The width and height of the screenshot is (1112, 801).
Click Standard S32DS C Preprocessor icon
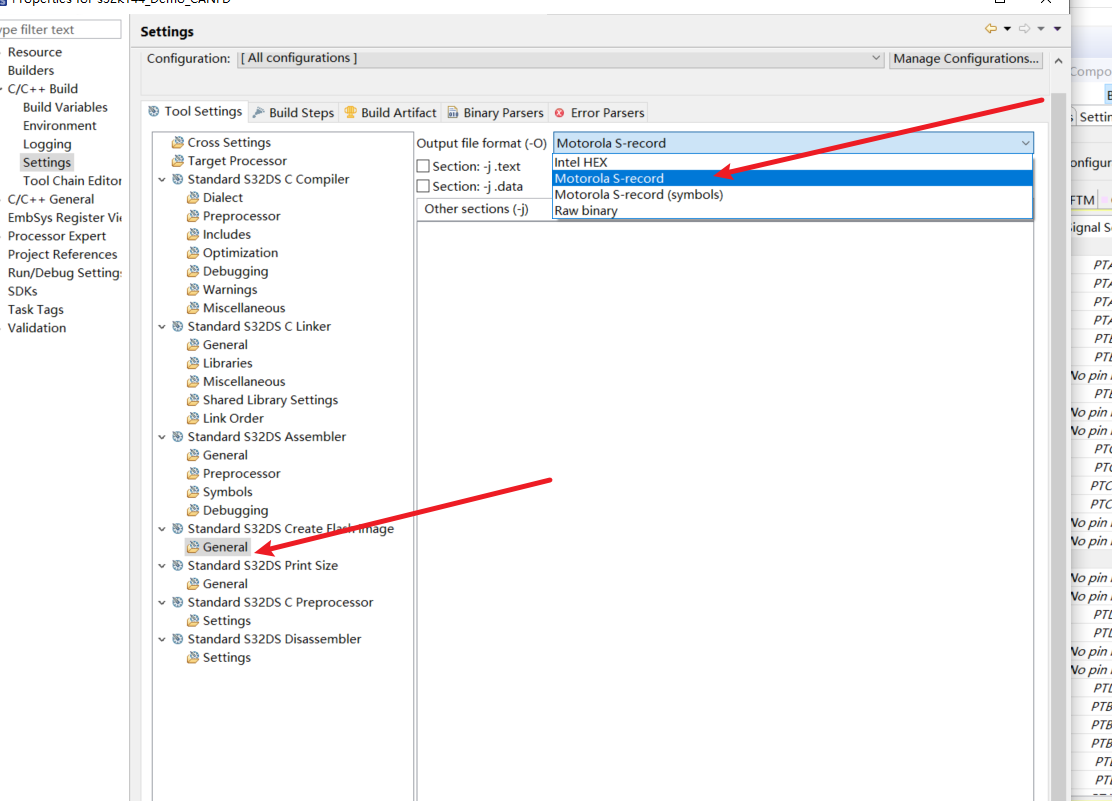tap(178, 602)
